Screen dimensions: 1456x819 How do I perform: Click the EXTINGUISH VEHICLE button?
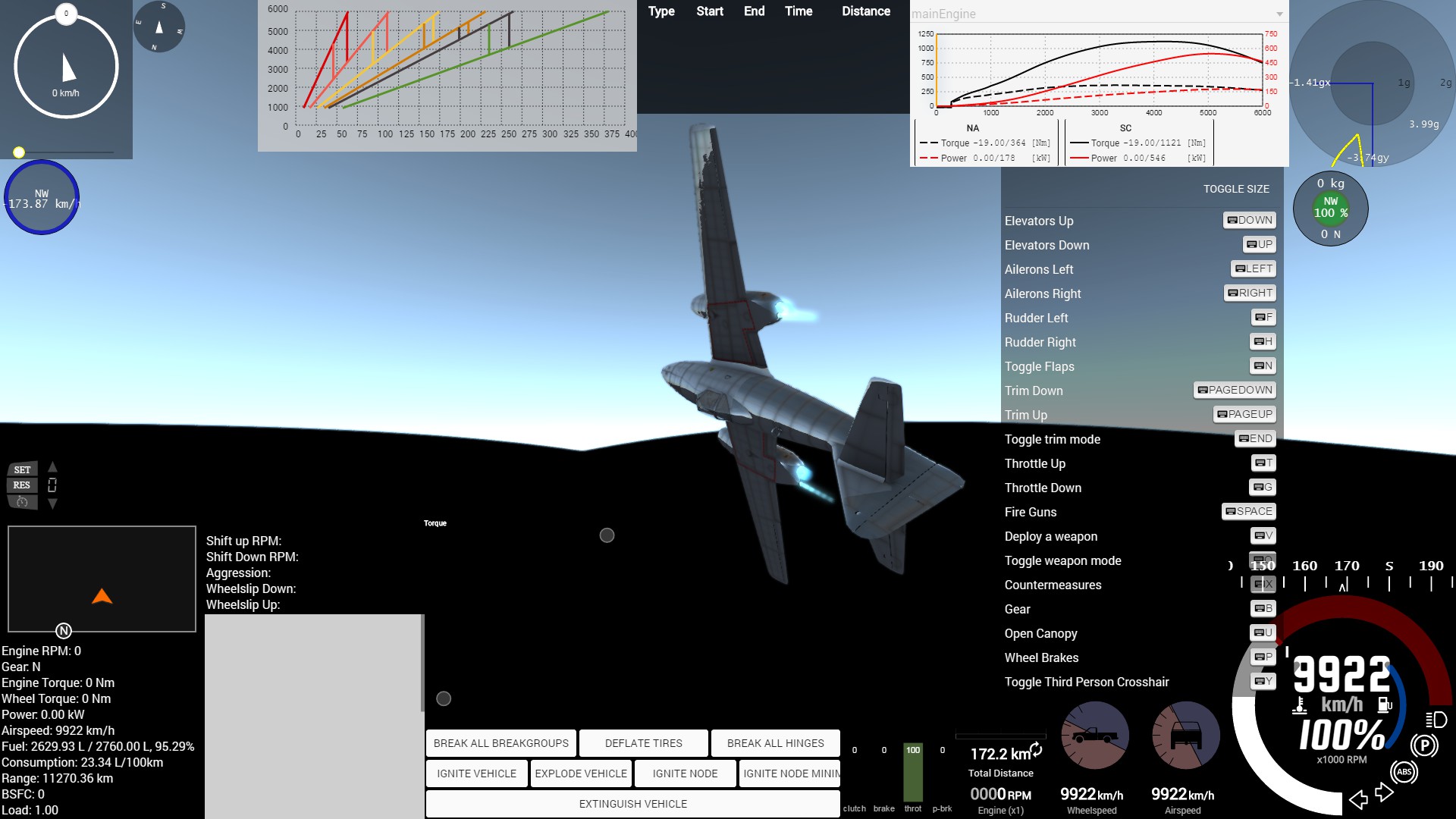click(633, 804)
